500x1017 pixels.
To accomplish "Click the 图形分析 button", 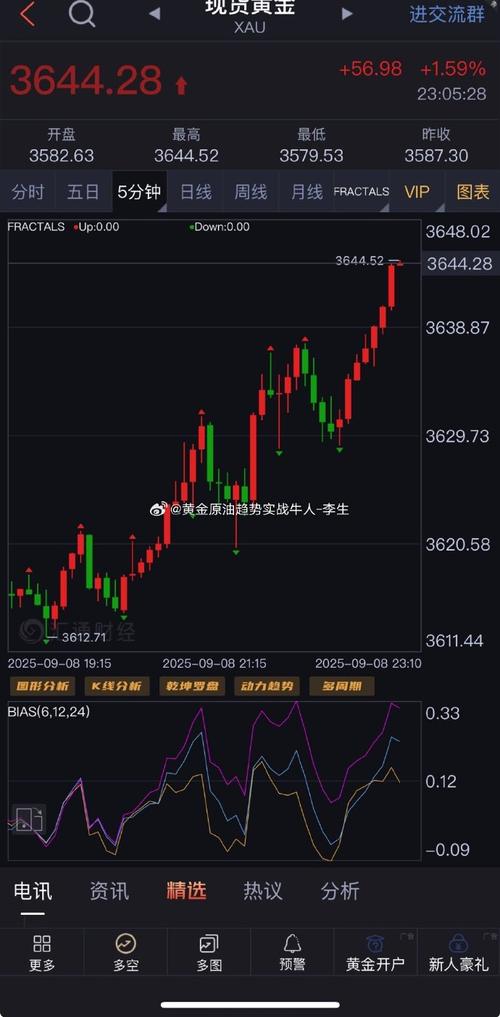I will (x=42, y=686).
